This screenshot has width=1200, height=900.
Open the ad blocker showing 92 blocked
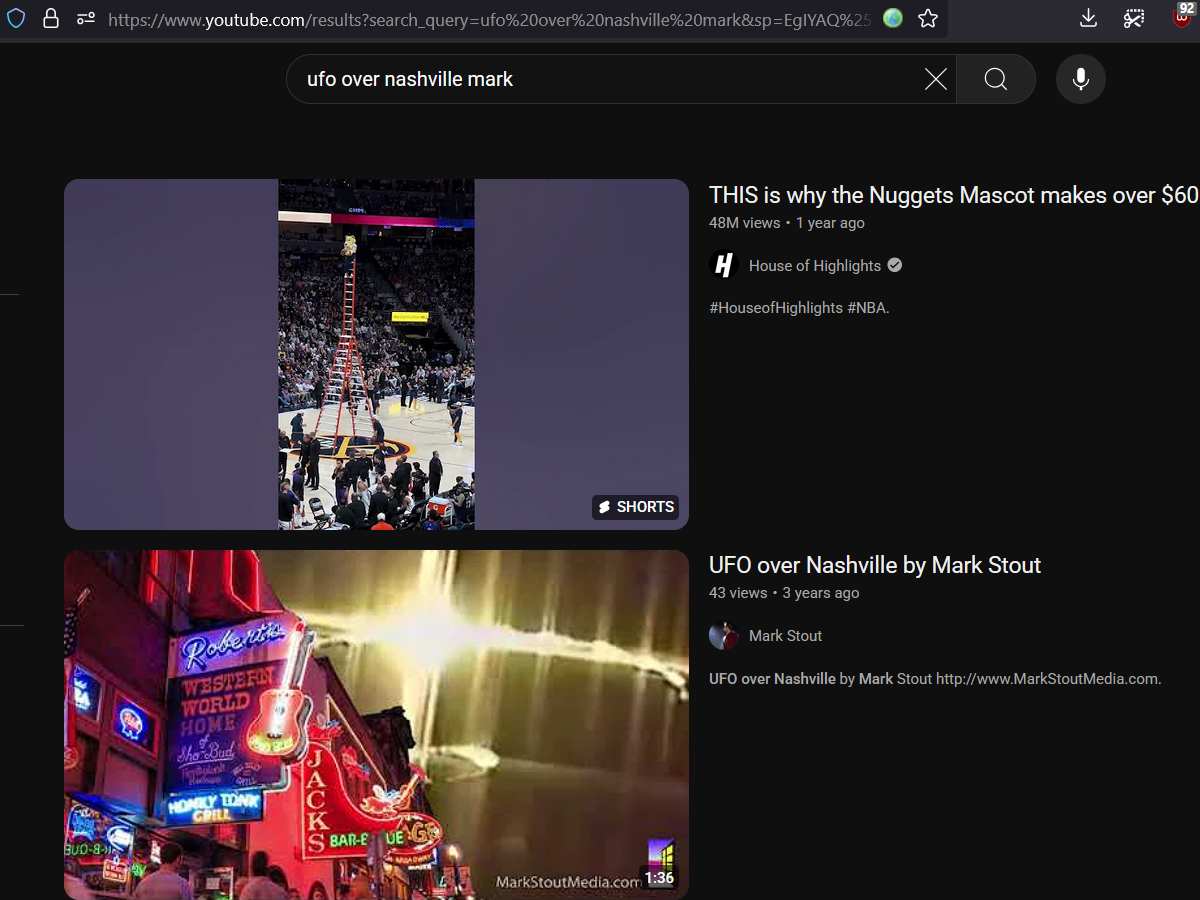point(1181,18)
